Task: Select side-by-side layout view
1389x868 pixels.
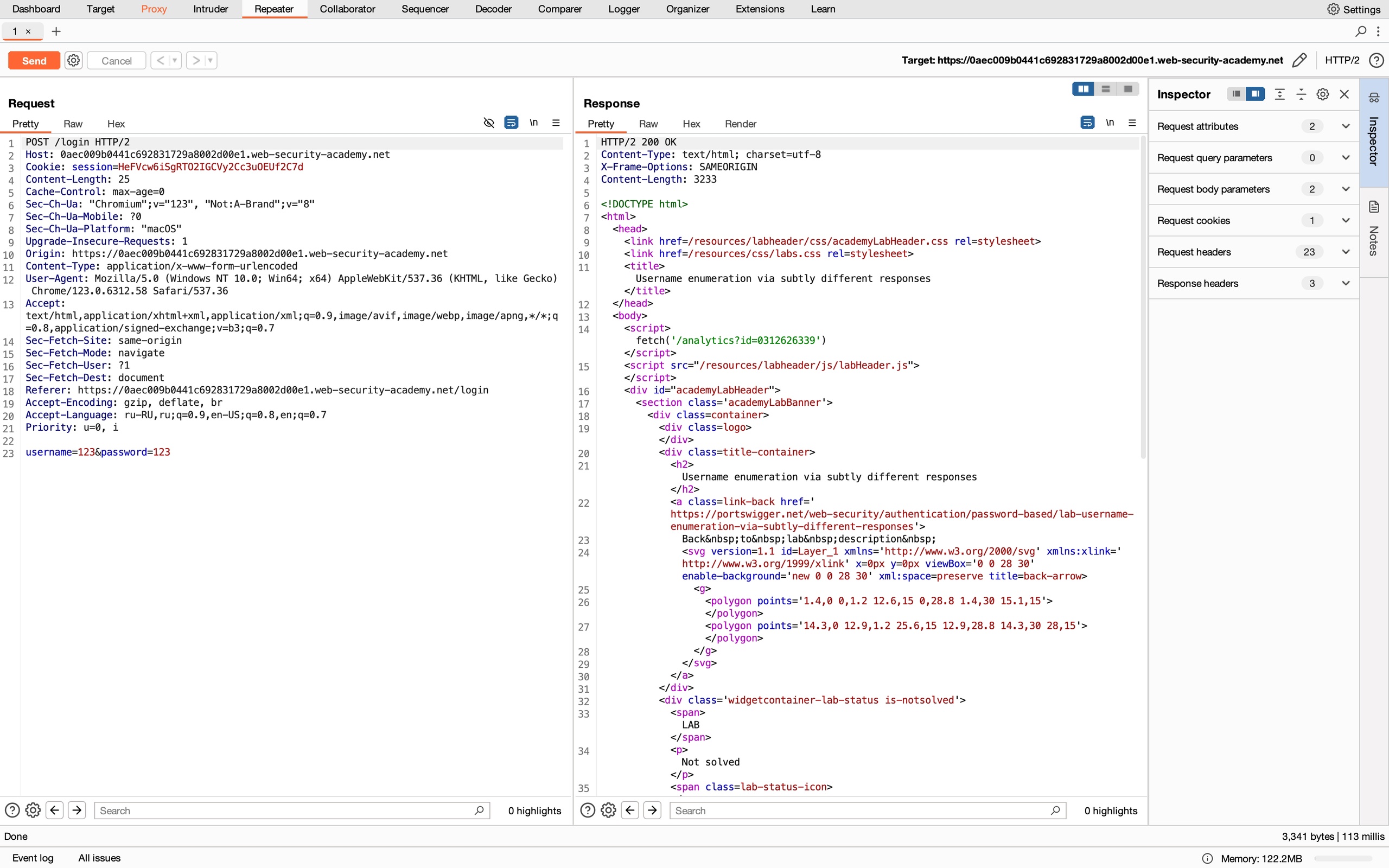Action: (x=1083, y=89)
